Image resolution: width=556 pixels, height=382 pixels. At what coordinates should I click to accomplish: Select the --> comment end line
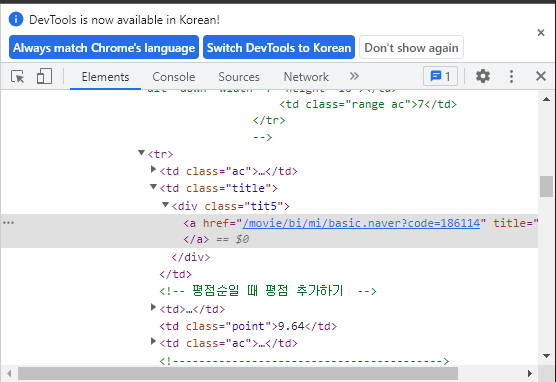pos(262,138)
